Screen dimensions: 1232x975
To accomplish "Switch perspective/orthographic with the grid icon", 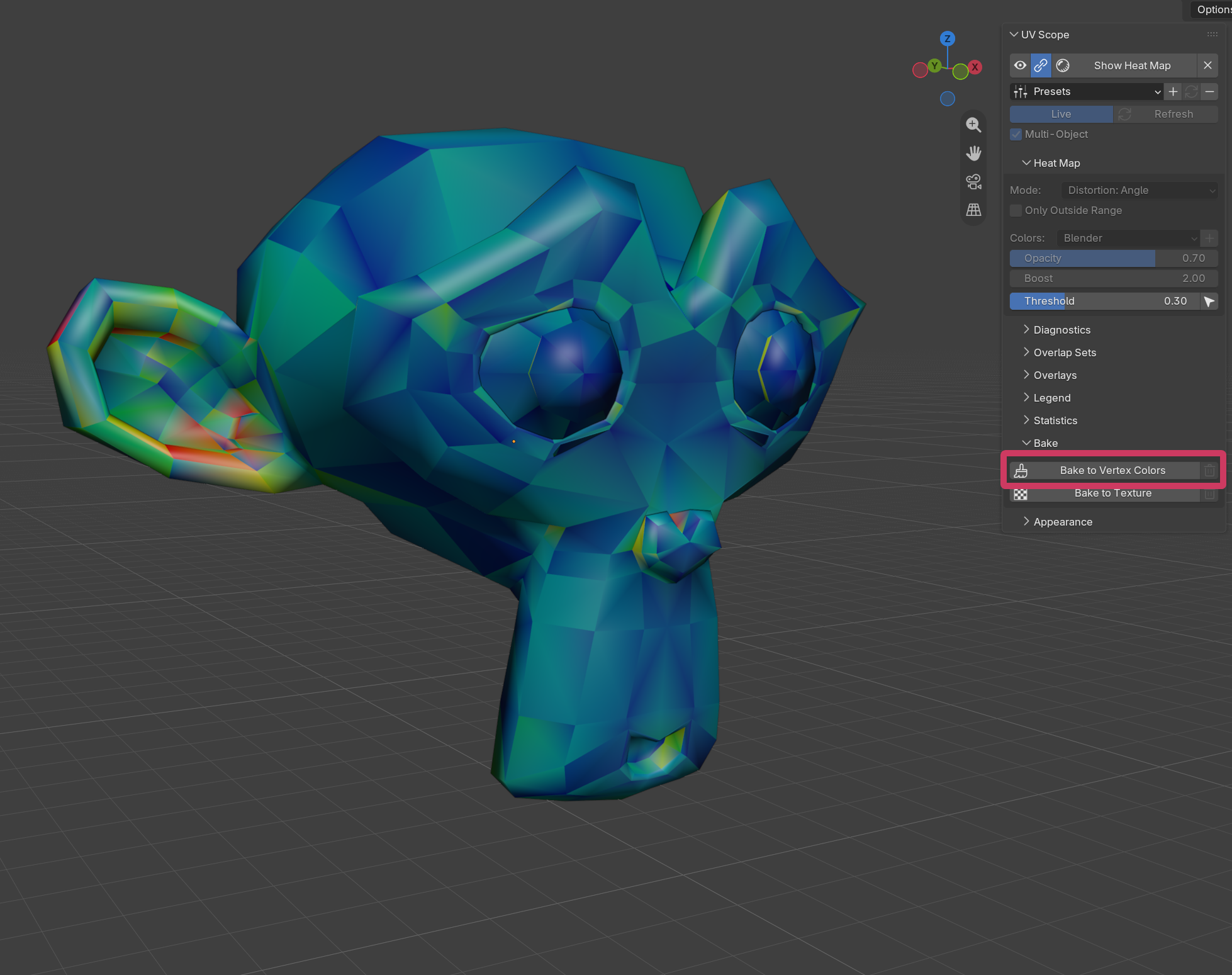I will pyautogui.click(x=973, y=210).
